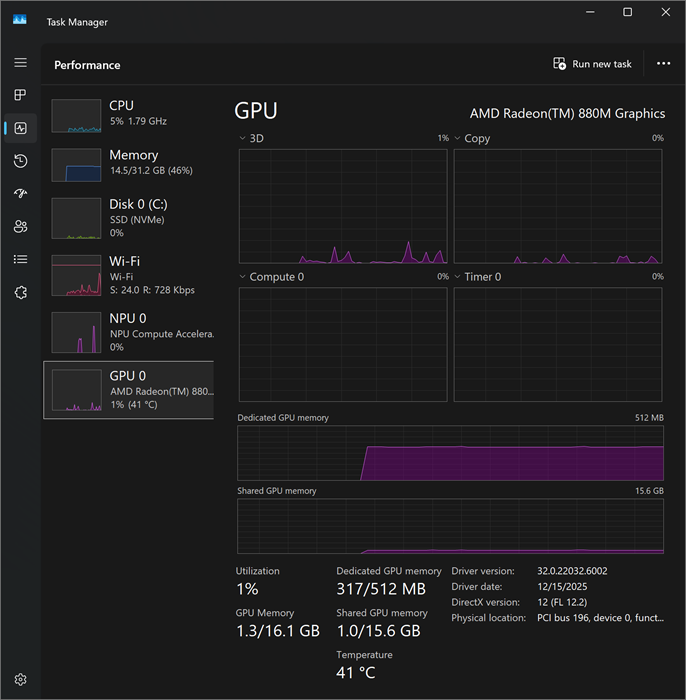The image size is (686, 700).
Task: Select the Wi-Fi performance entry
Action: pyautogui.click(x=129, y=275)
